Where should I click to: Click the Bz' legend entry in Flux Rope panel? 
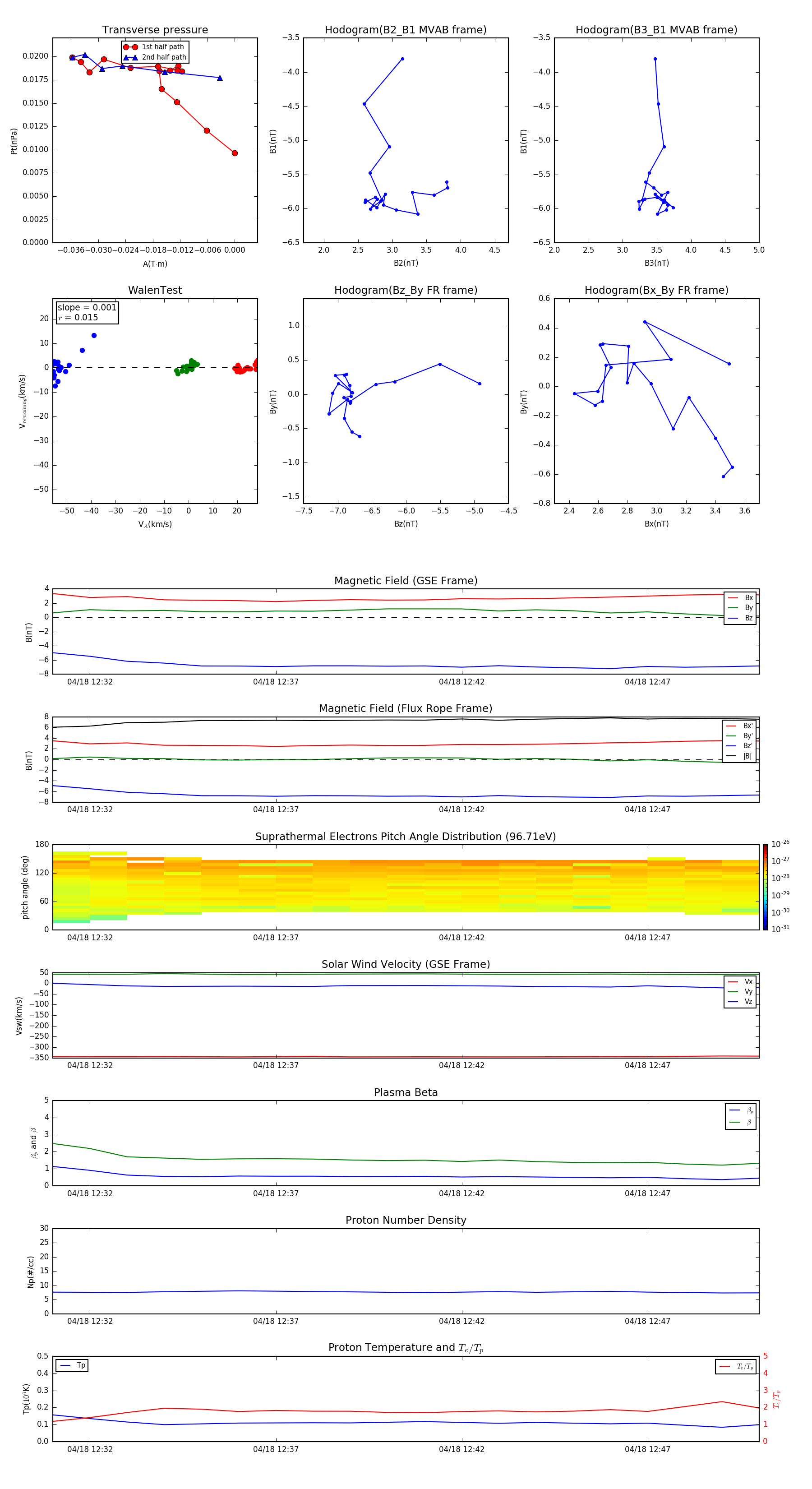(x=740, y=746)
